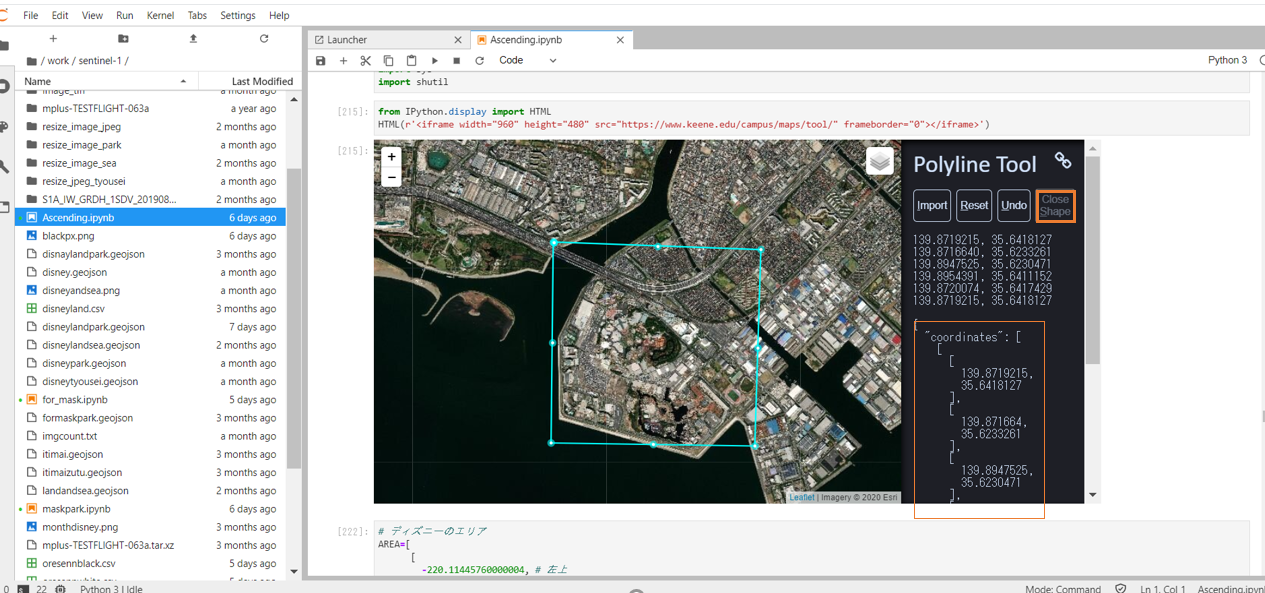Select the itimaizutu.geojson file
Image resolution: width=1265 pixels, height=593 pixels.
(x=150, y=472)
